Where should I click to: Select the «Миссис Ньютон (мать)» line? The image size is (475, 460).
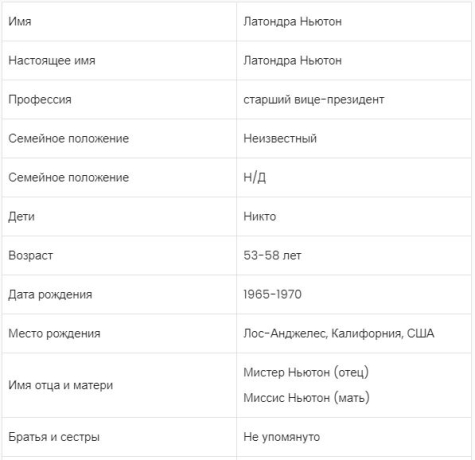pos(306,398)
